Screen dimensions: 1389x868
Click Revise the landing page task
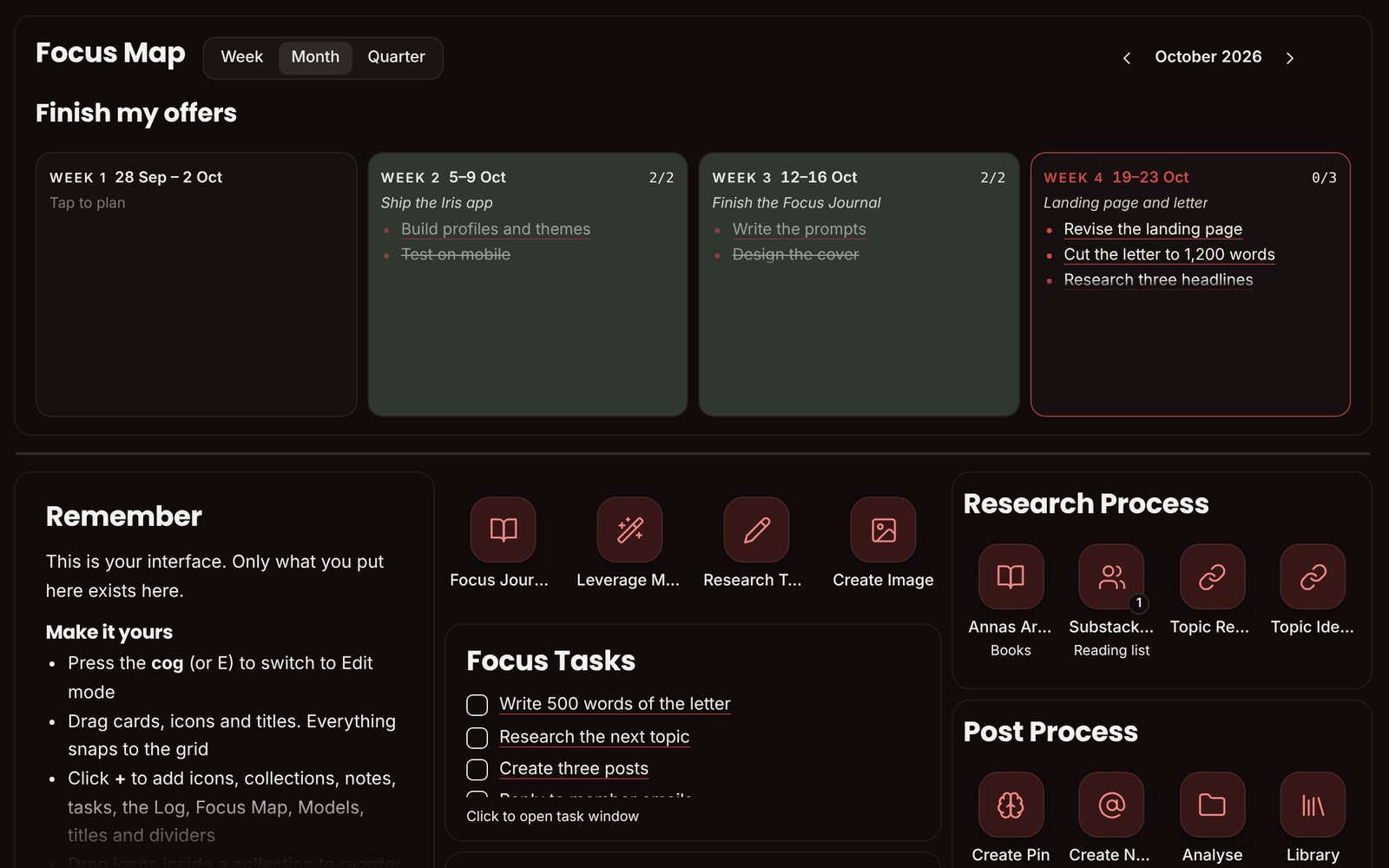(1153, 229)
